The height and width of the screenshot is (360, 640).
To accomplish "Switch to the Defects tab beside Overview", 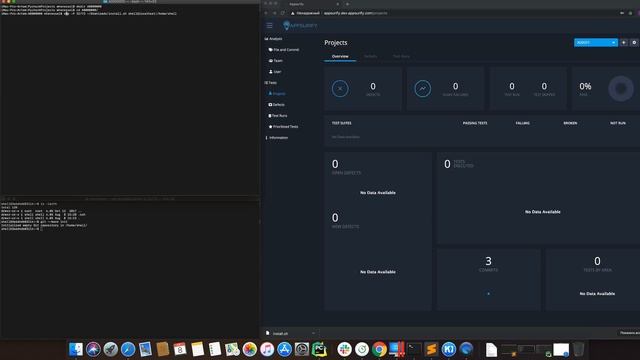I will click(371, 56).
